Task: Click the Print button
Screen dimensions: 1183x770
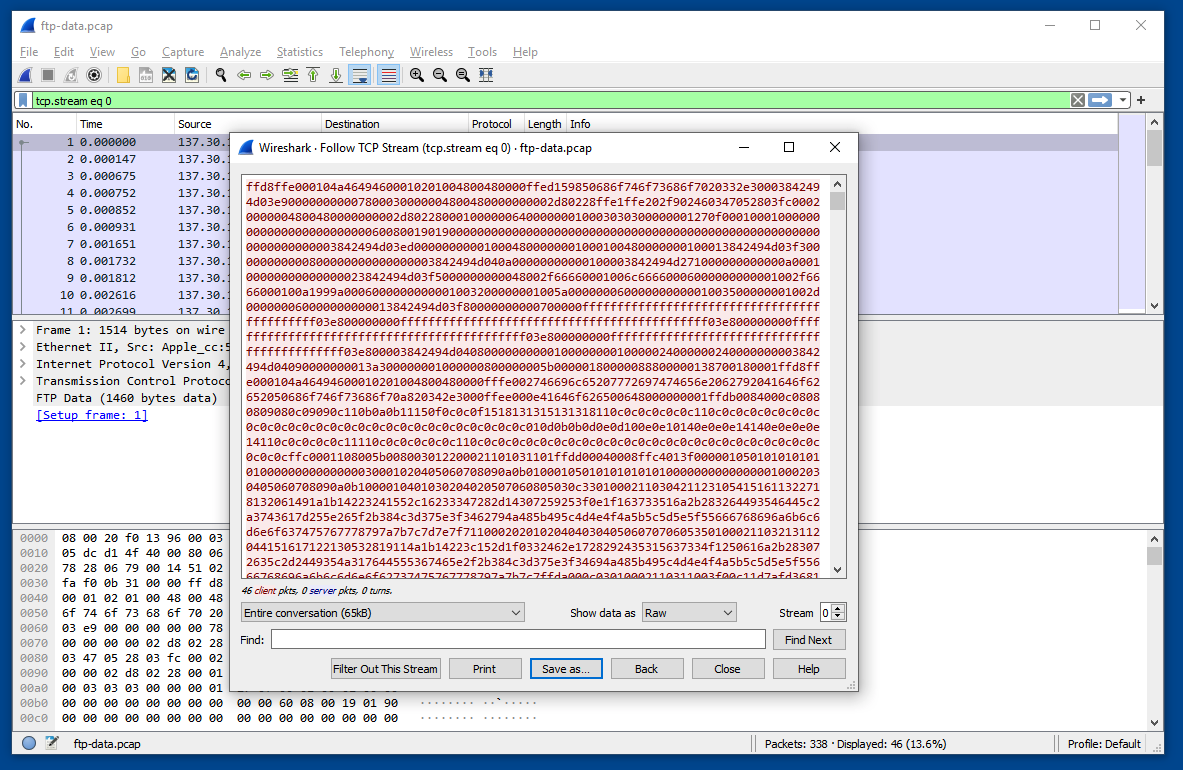Action: 484,669
